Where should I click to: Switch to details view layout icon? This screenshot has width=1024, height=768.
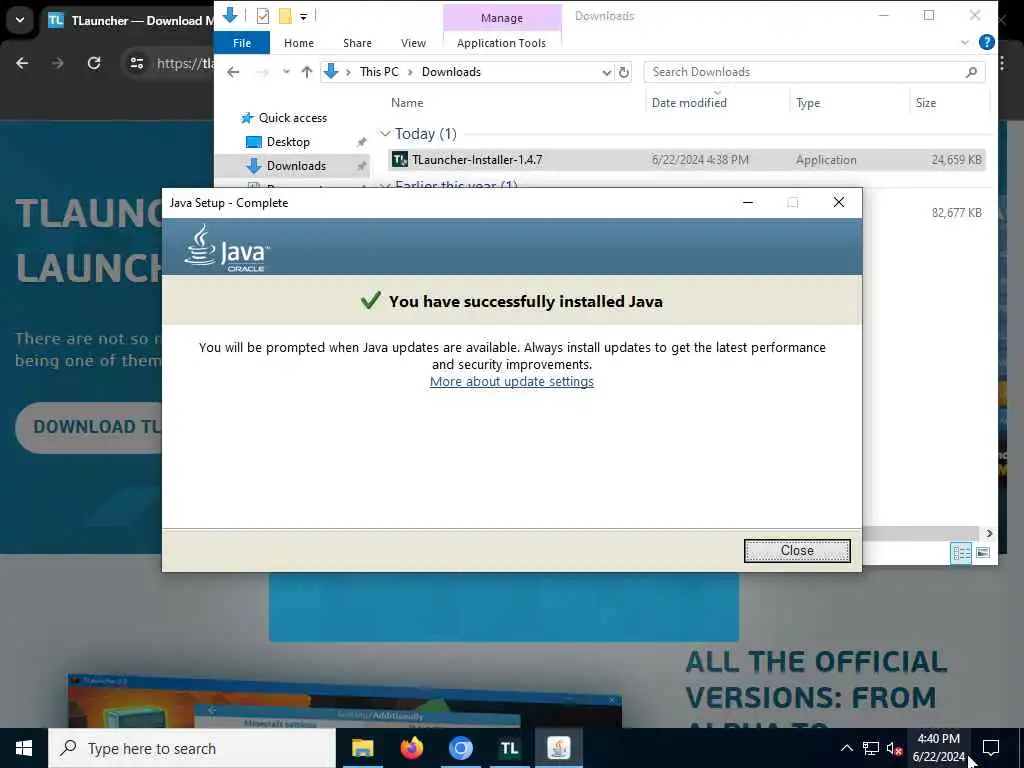pyautogui.click(x=961, y=553)
